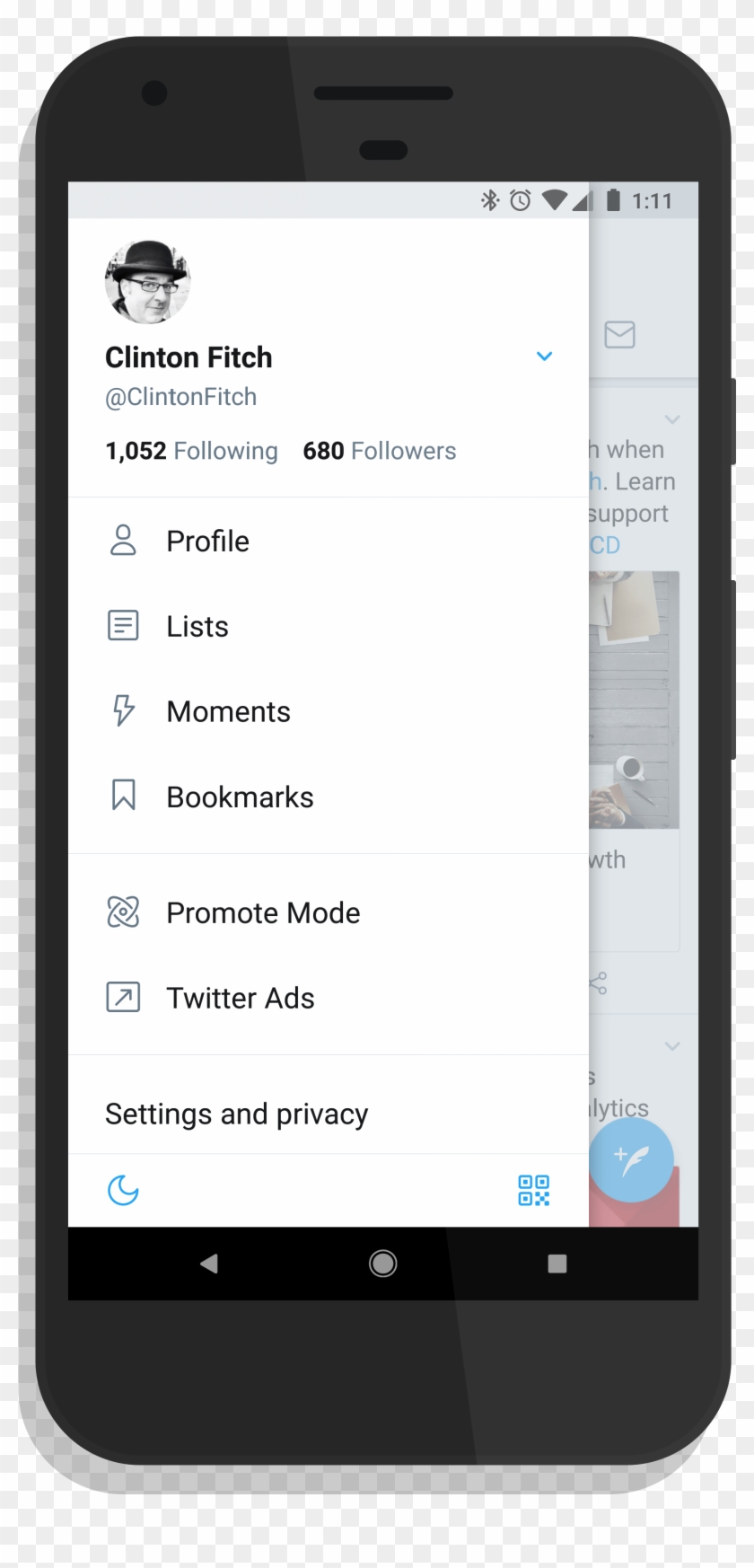Viewport: 754px width, 1568px height.
Task: Launch Twitter Ads
Action: pos(240,997)
